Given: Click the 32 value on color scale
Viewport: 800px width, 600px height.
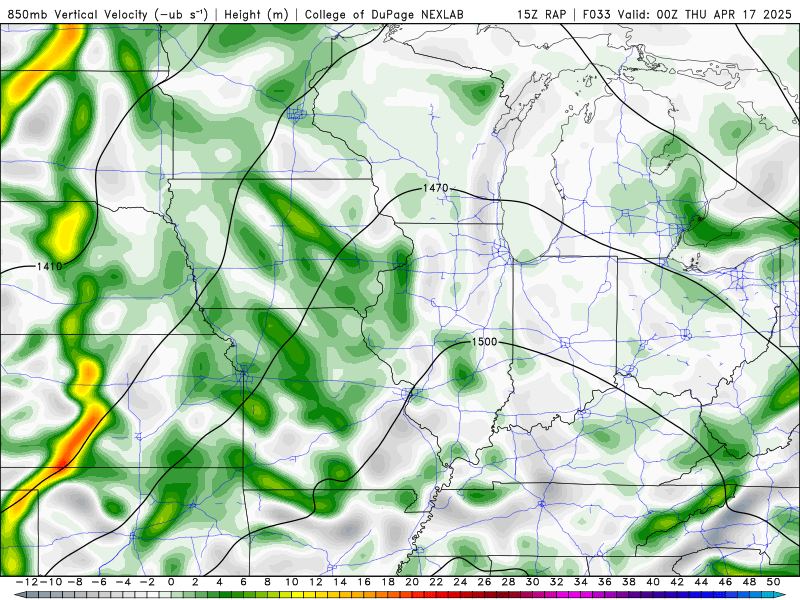Looking at the screenshot, I should 557,582.
